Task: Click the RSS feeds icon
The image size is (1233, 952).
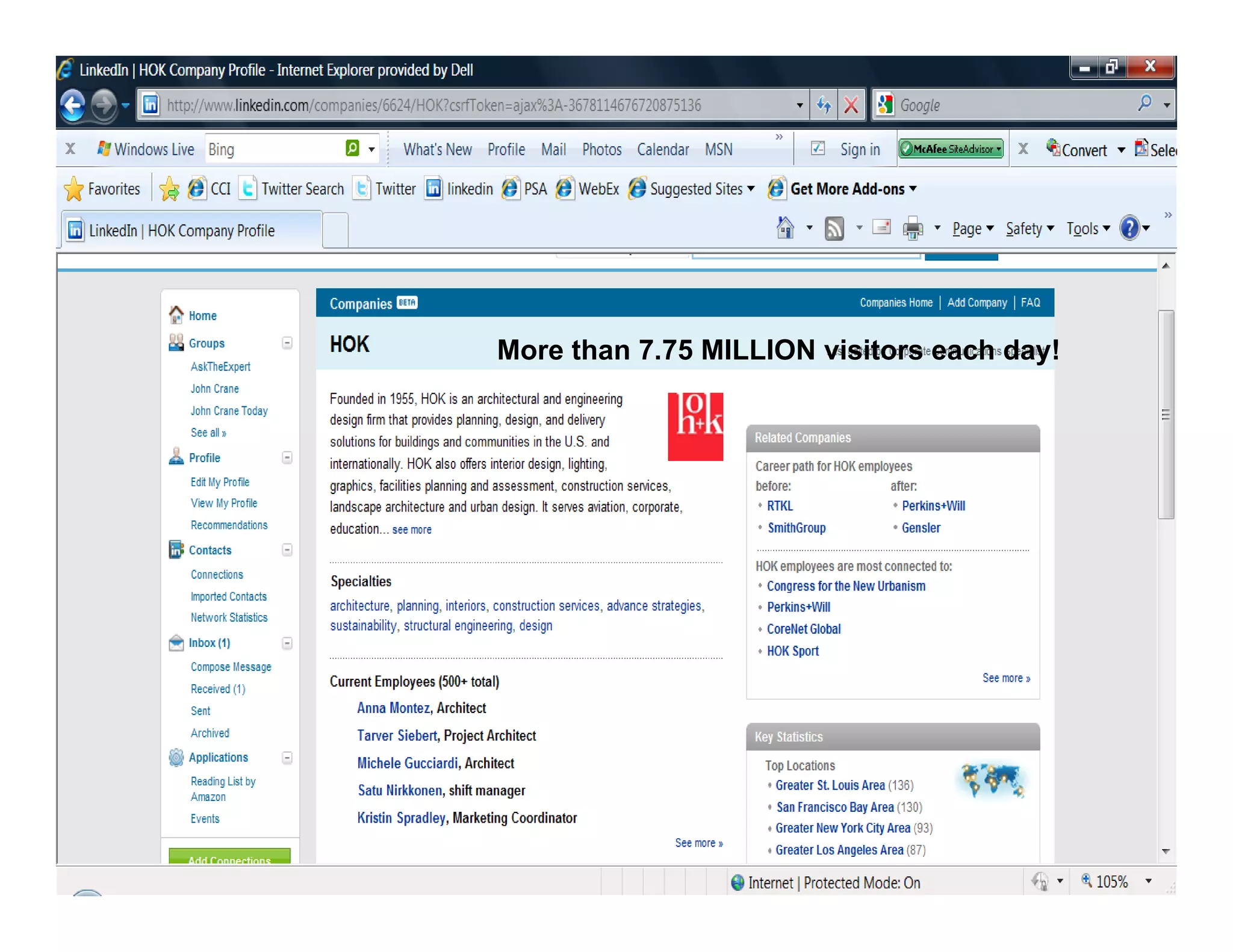Action: click(834, 229)
